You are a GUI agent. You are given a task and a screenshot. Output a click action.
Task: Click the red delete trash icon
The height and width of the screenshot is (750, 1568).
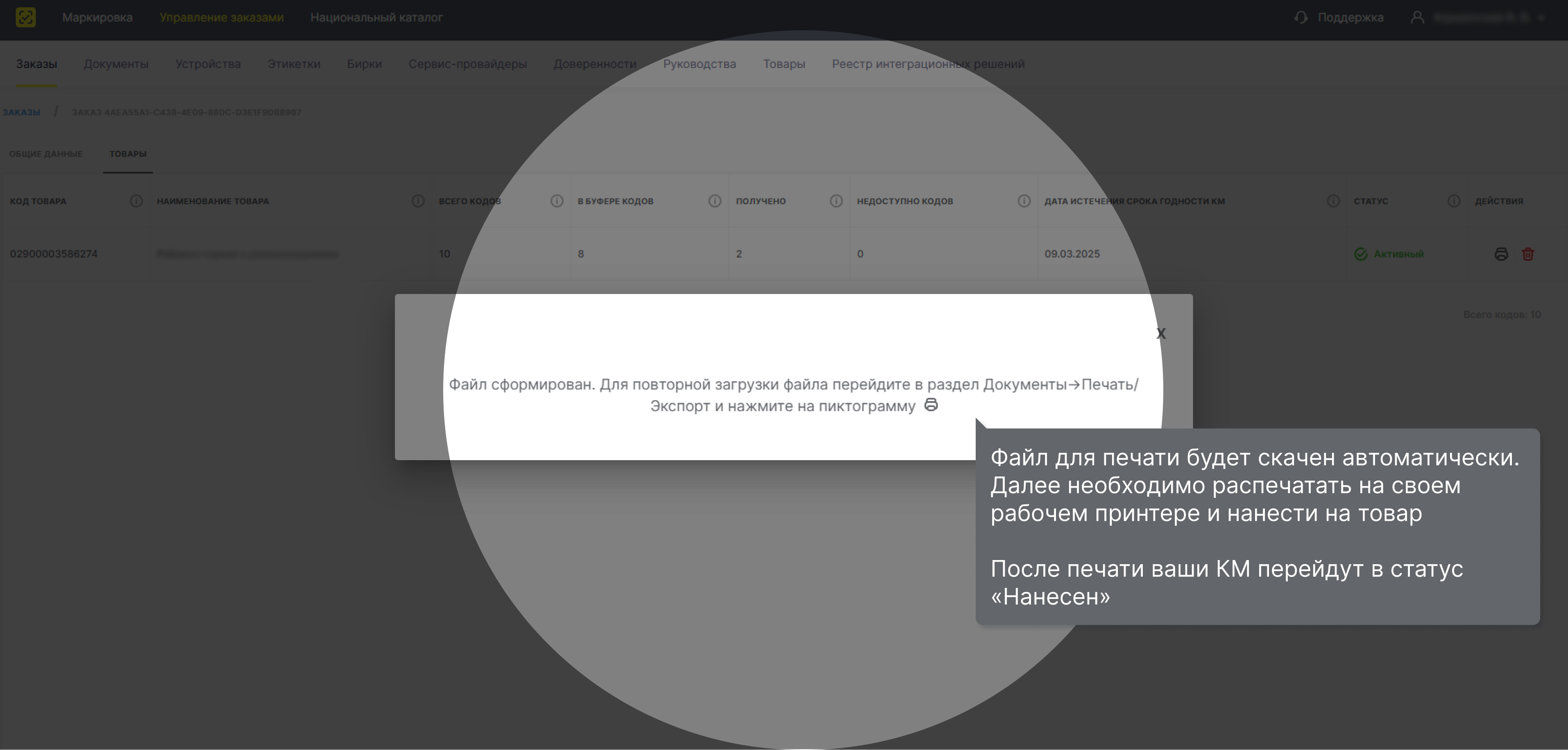click(x=1528, y=254)
